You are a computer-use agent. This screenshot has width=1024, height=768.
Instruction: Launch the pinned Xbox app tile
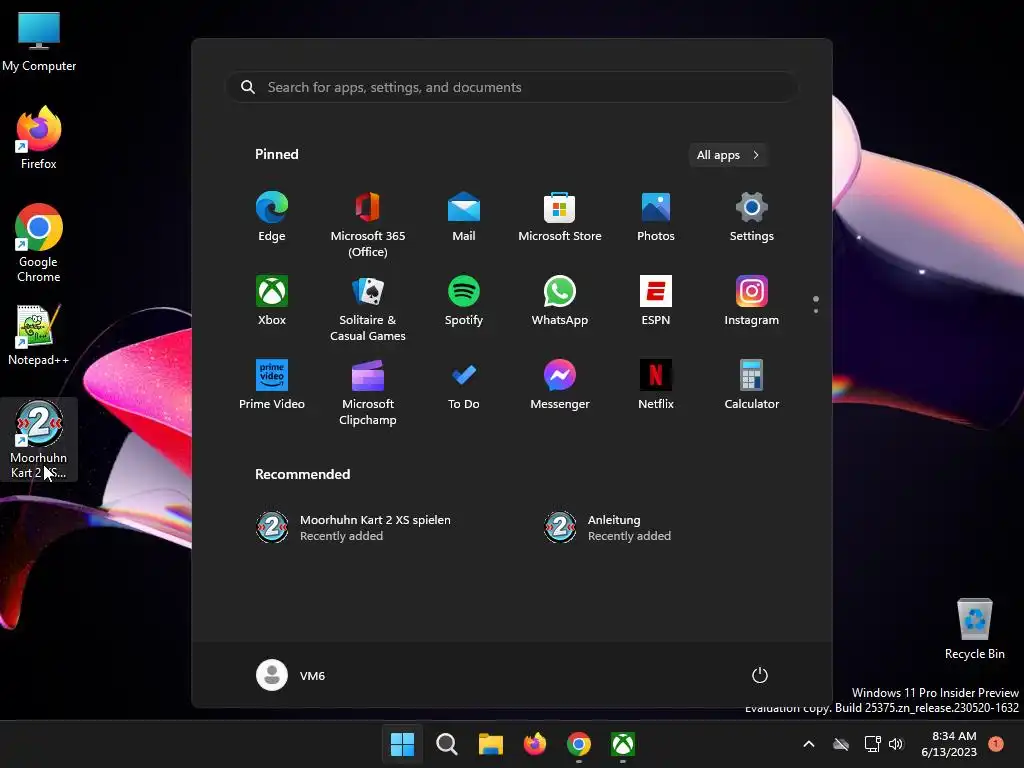coord(272,300)
